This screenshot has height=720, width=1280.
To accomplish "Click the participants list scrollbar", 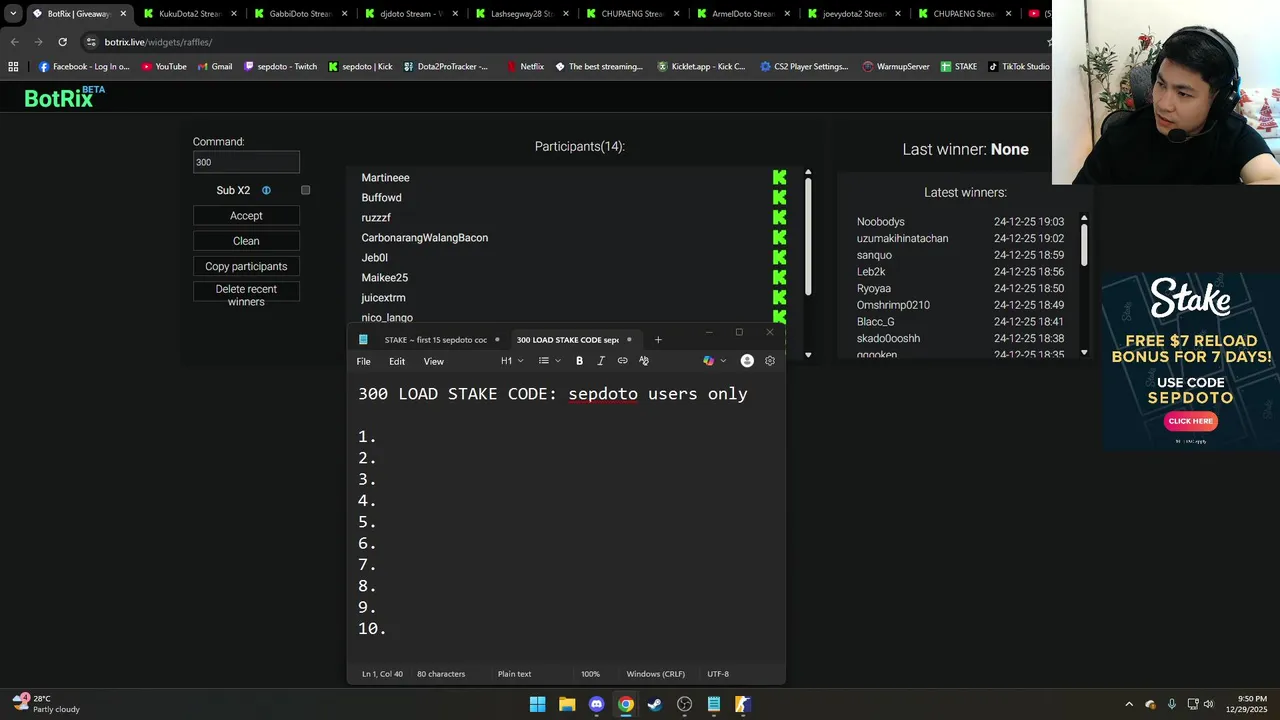I will click(808, 236).
